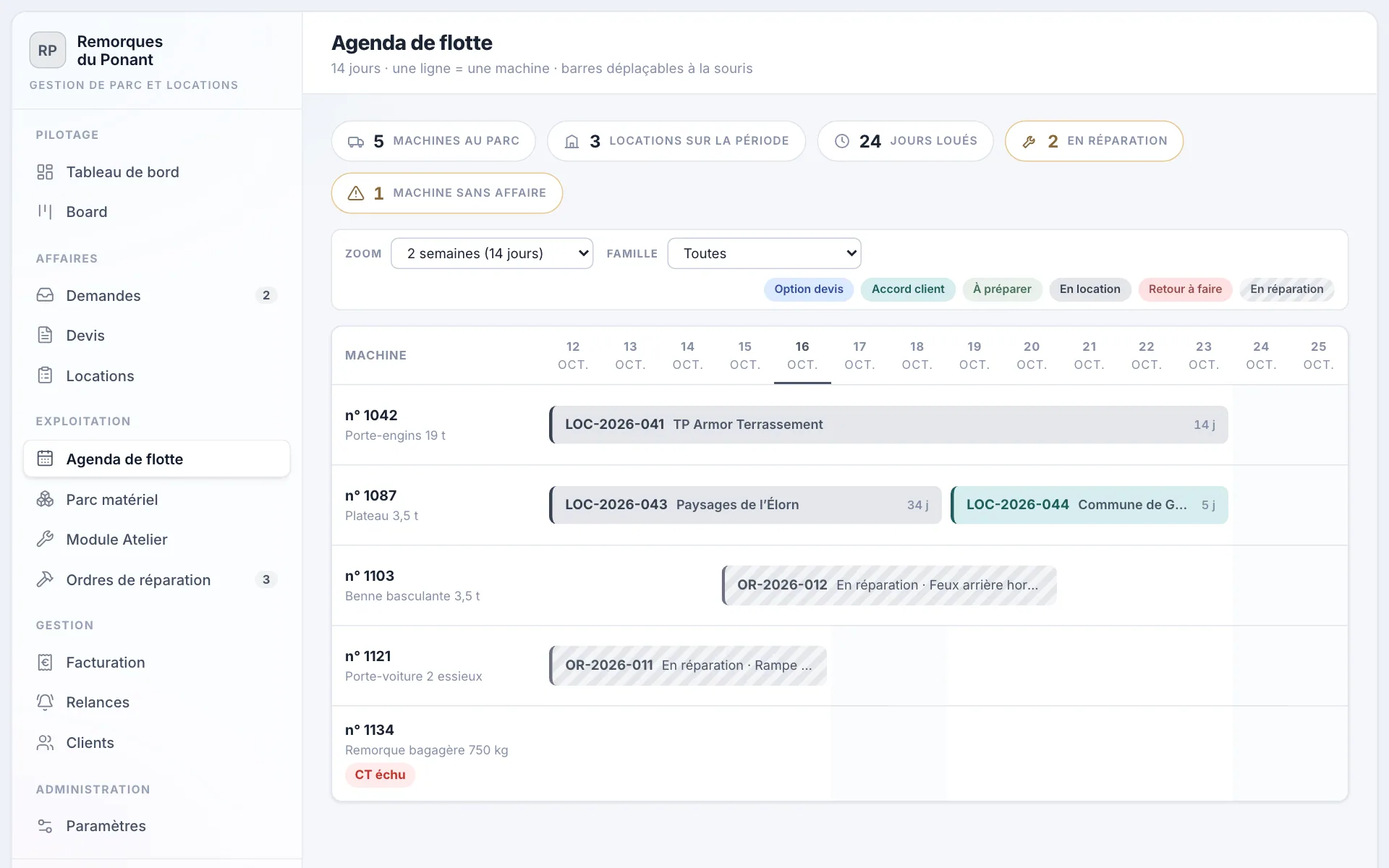Click the 1 Machine sans affaire chip

tap(447, 193)
